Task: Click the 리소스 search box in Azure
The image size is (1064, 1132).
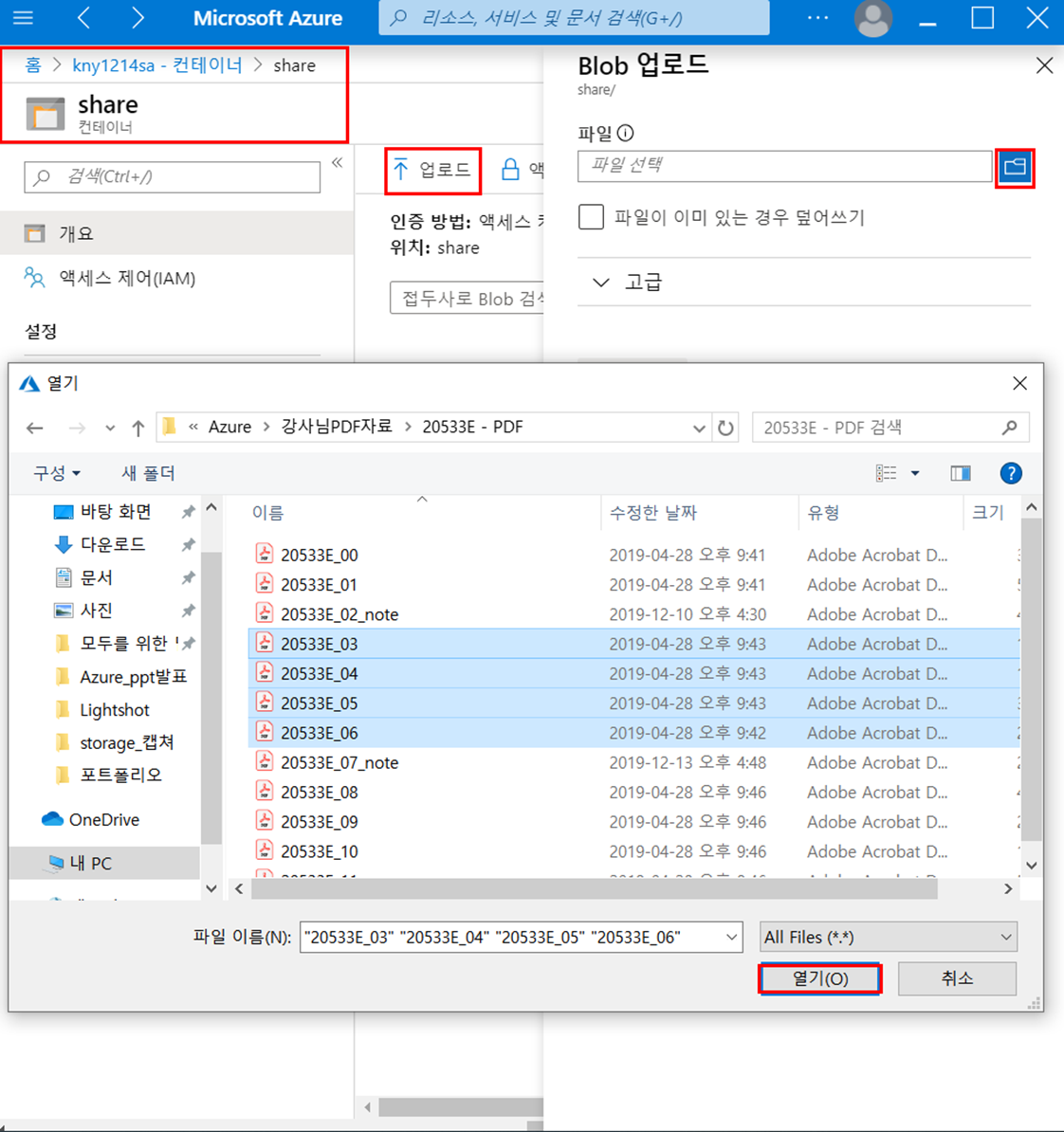Action: (x=574, y=18)
